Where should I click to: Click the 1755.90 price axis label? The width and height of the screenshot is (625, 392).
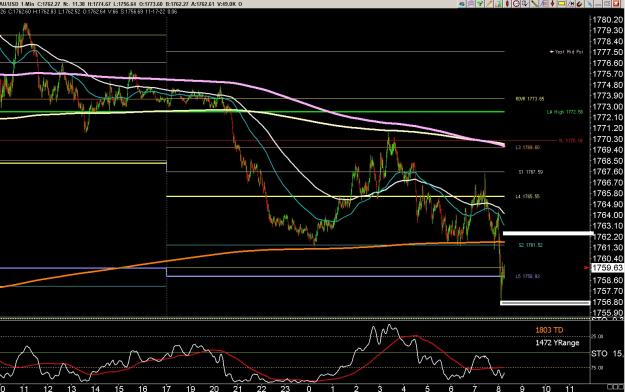pyautogui.click(x=607, y=313)
